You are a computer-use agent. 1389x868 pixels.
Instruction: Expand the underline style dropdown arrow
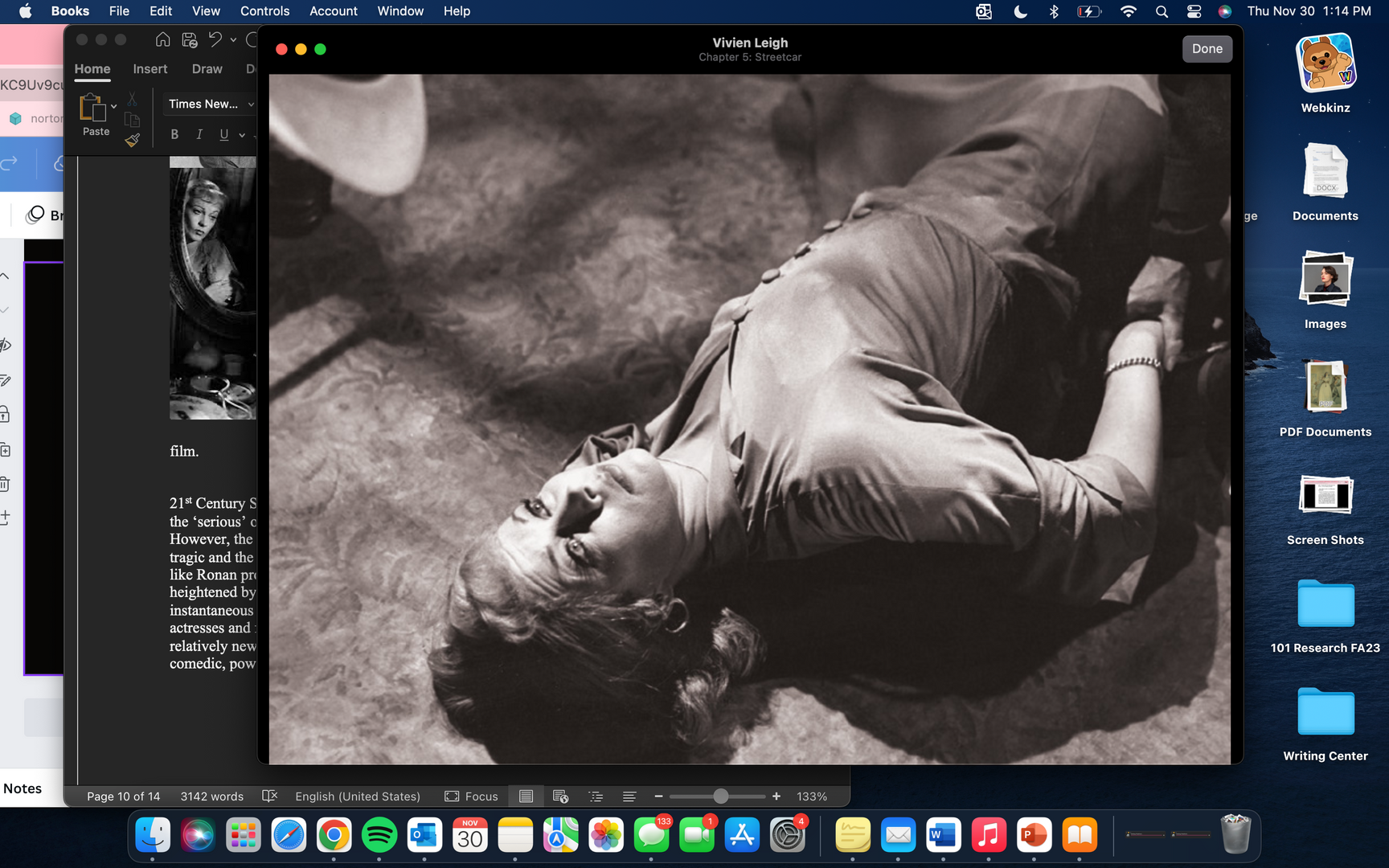[242, 135]
